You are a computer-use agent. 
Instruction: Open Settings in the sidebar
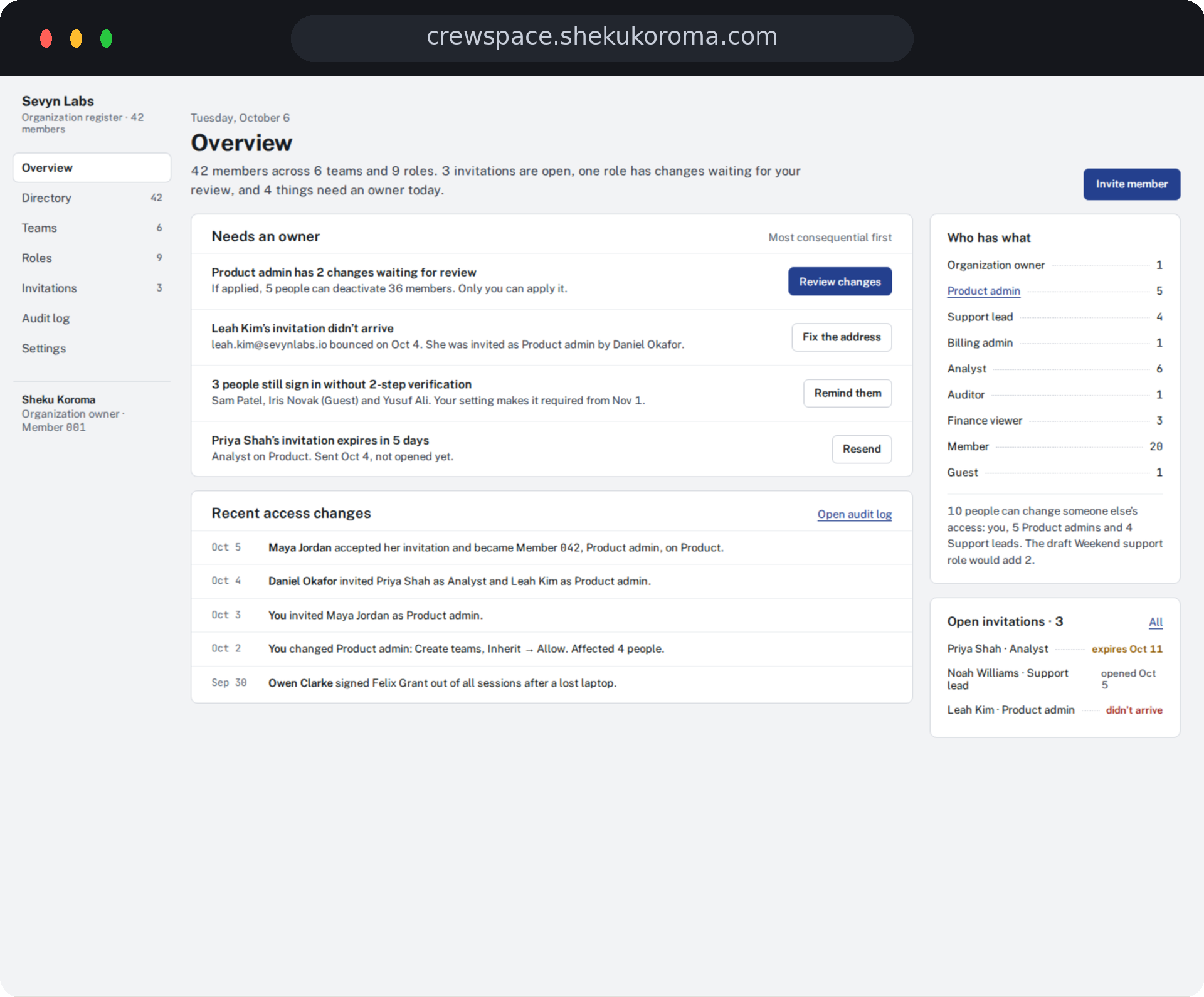click(92, 348)
